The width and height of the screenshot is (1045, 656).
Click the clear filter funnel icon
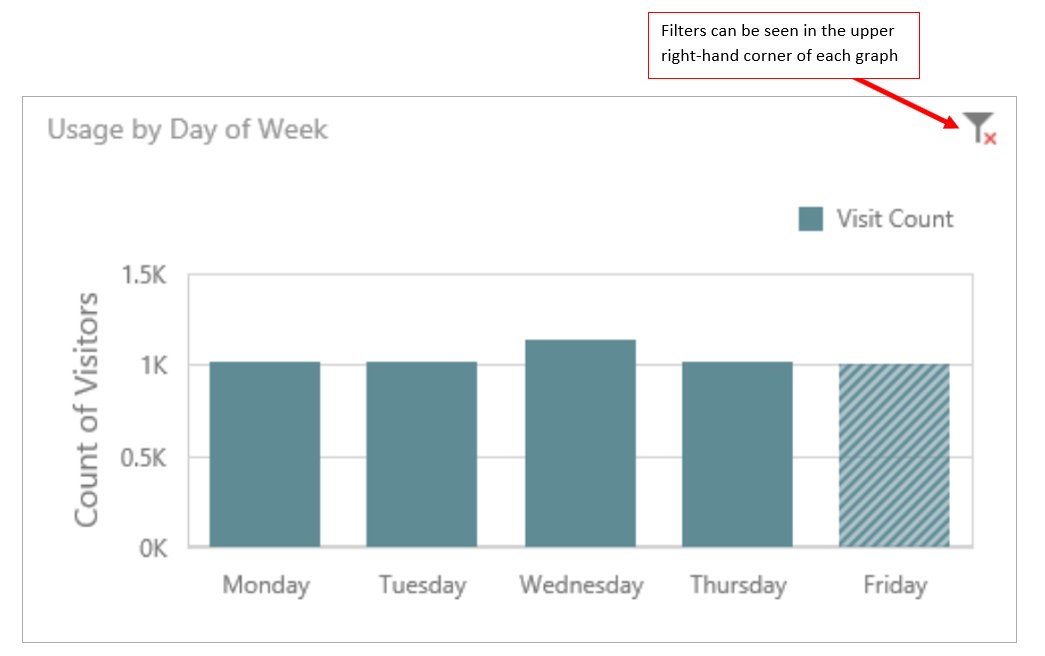[979, 128]
